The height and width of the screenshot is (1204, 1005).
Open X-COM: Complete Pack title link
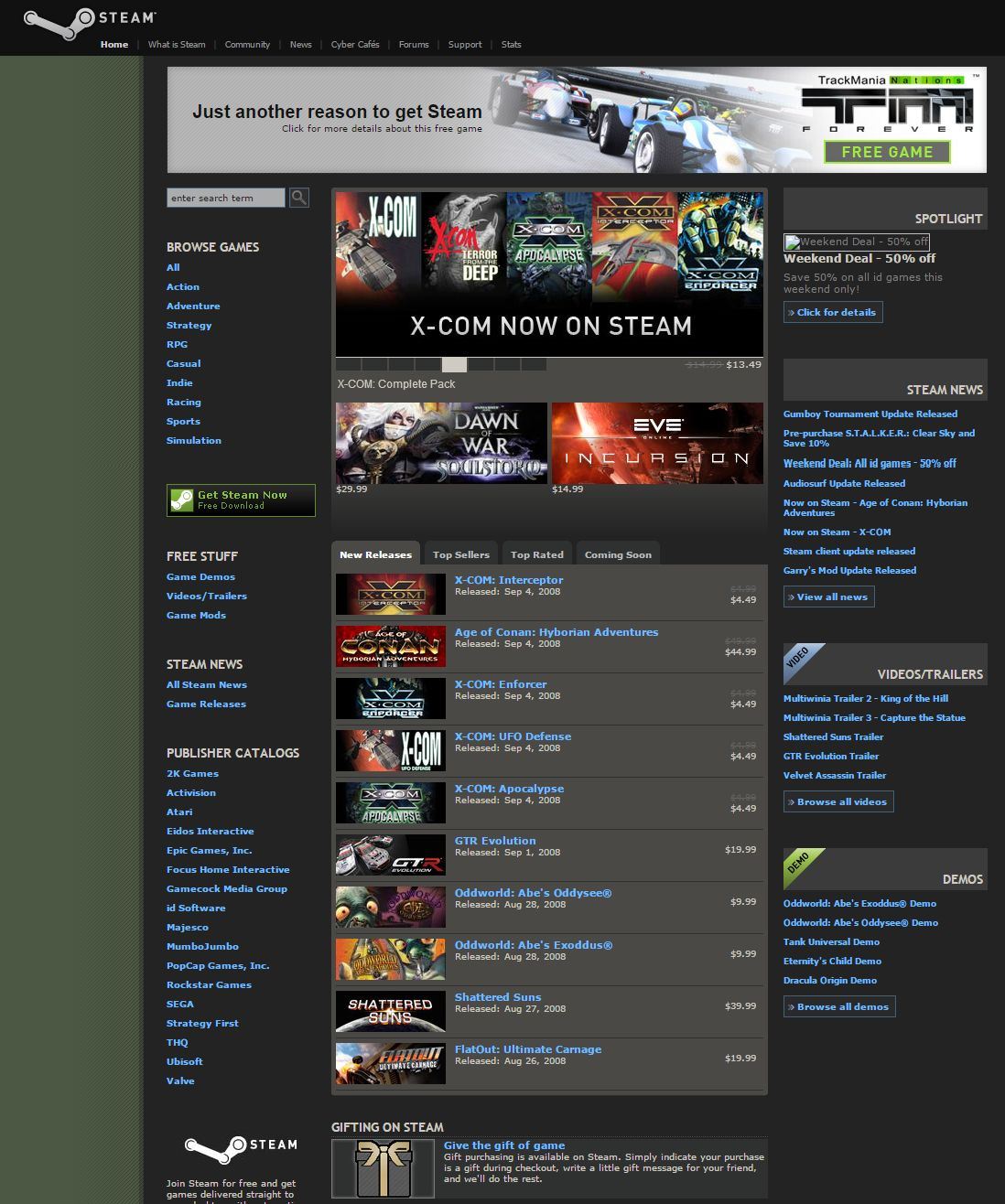pyautogui.click(x=396, y=384)
